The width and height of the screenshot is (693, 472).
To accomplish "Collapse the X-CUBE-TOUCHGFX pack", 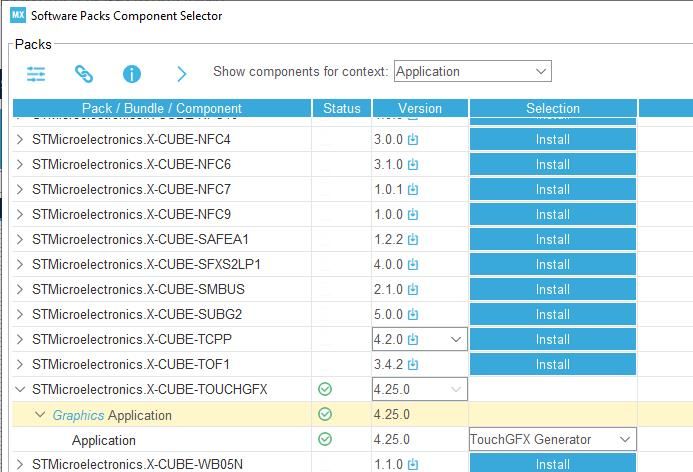I will pos(20,389).
